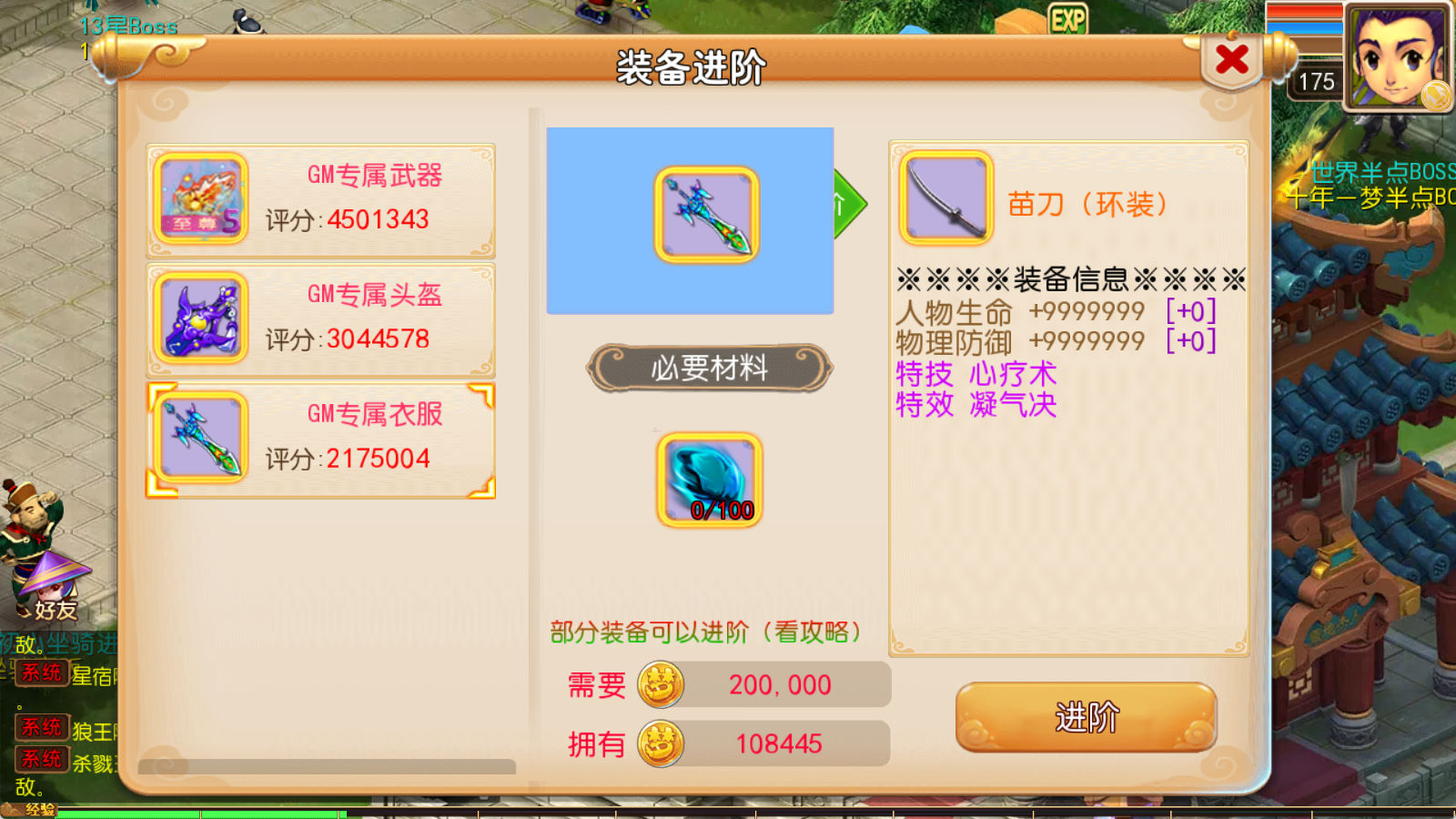Open the player avatar portrait
The height and width of the screenshot is (819, 1456).
(1399, 56)
